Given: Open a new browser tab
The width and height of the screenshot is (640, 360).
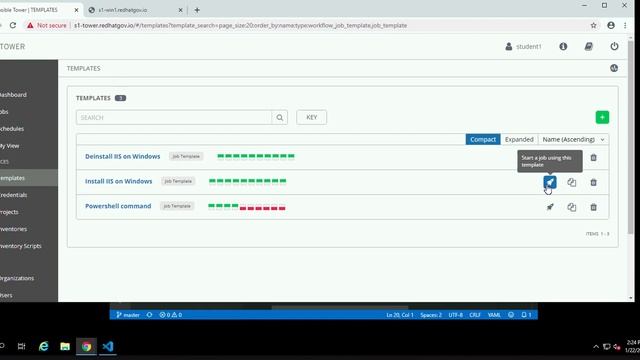Looking at the screenshot, I should click(197, 10).
